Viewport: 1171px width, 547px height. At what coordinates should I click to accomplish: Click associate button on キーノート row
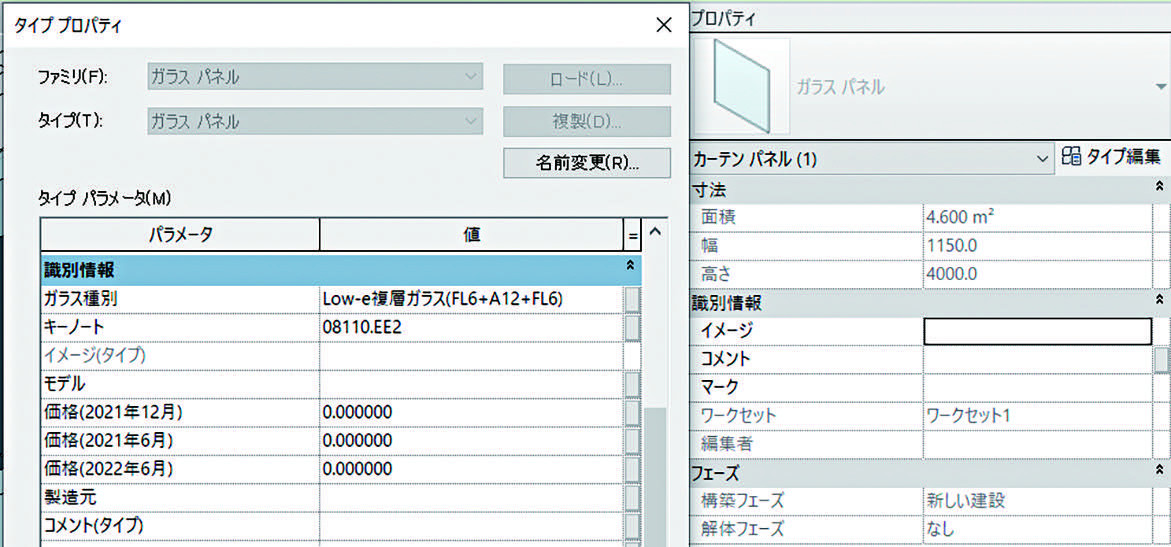pyautogui.click(x=633, y=327)
